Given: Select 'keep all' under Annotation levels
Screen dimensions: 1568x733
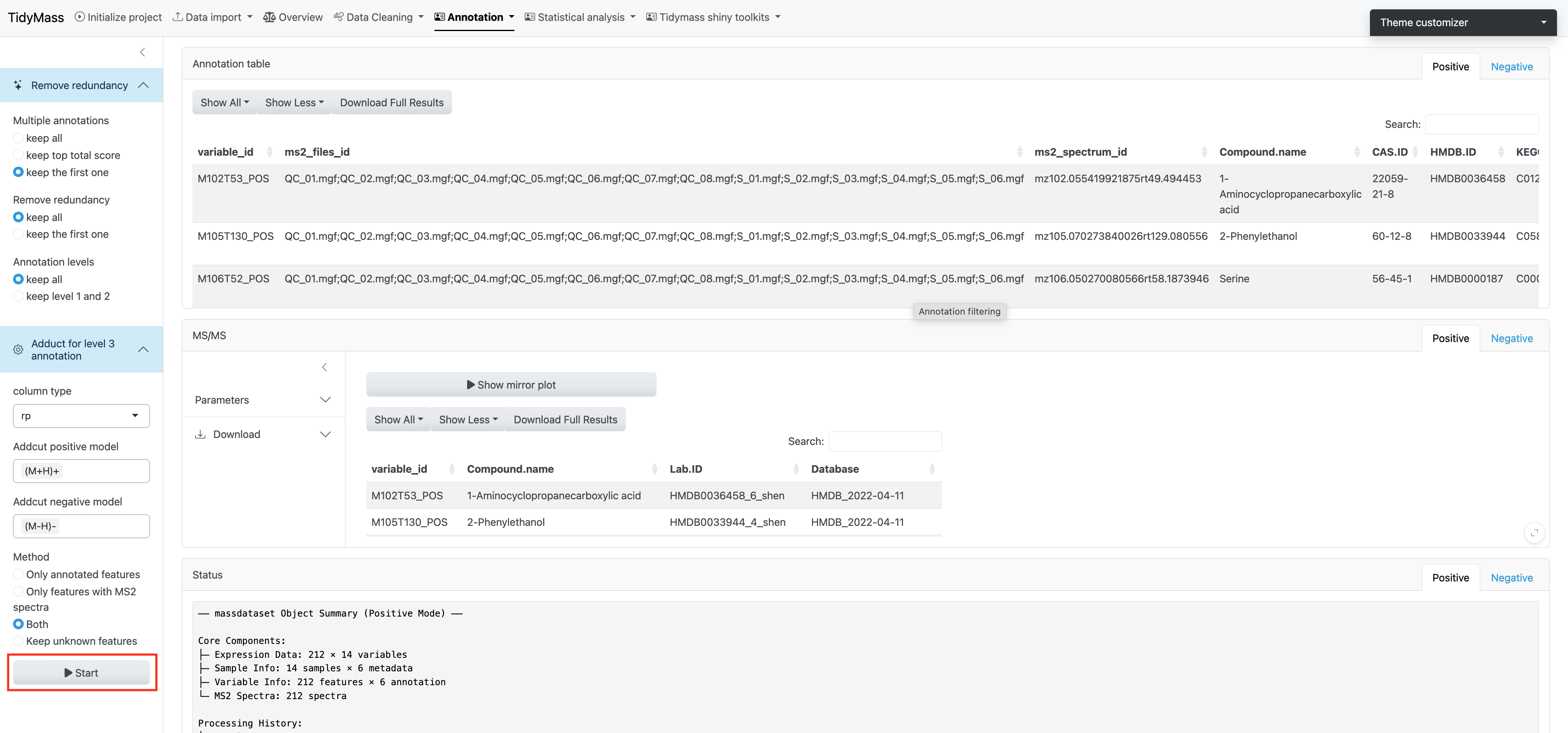Looking at the screenshot, I should (18, 279).
